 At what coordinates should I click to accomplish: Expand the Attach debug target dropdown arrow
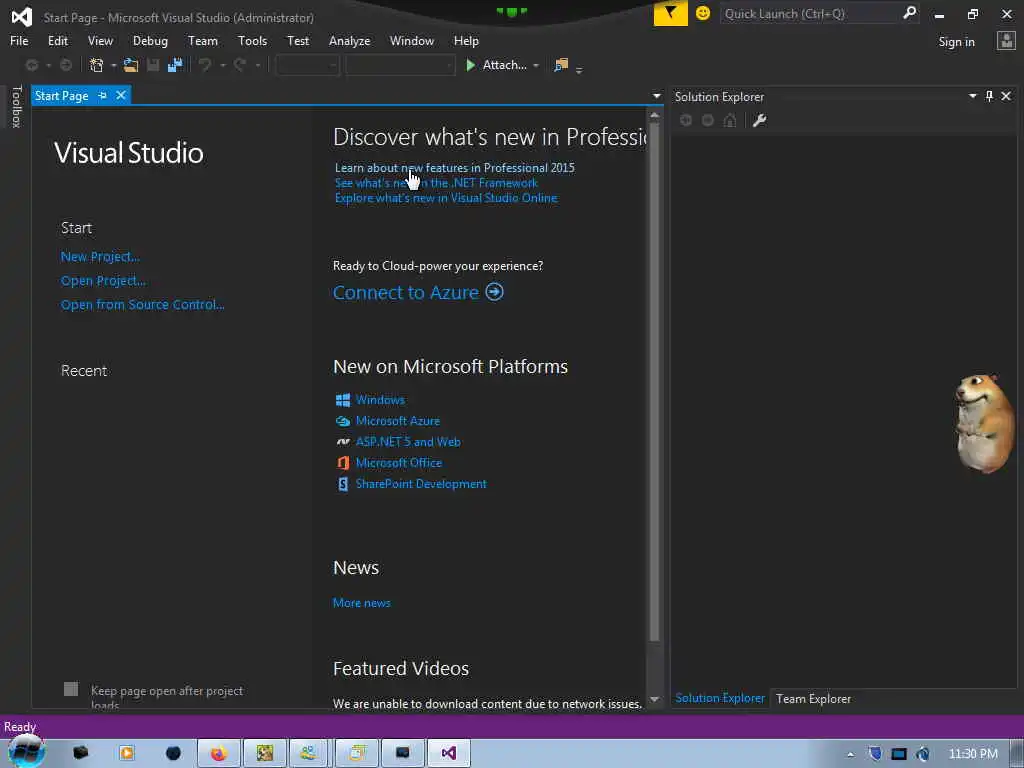click(536, 65)
